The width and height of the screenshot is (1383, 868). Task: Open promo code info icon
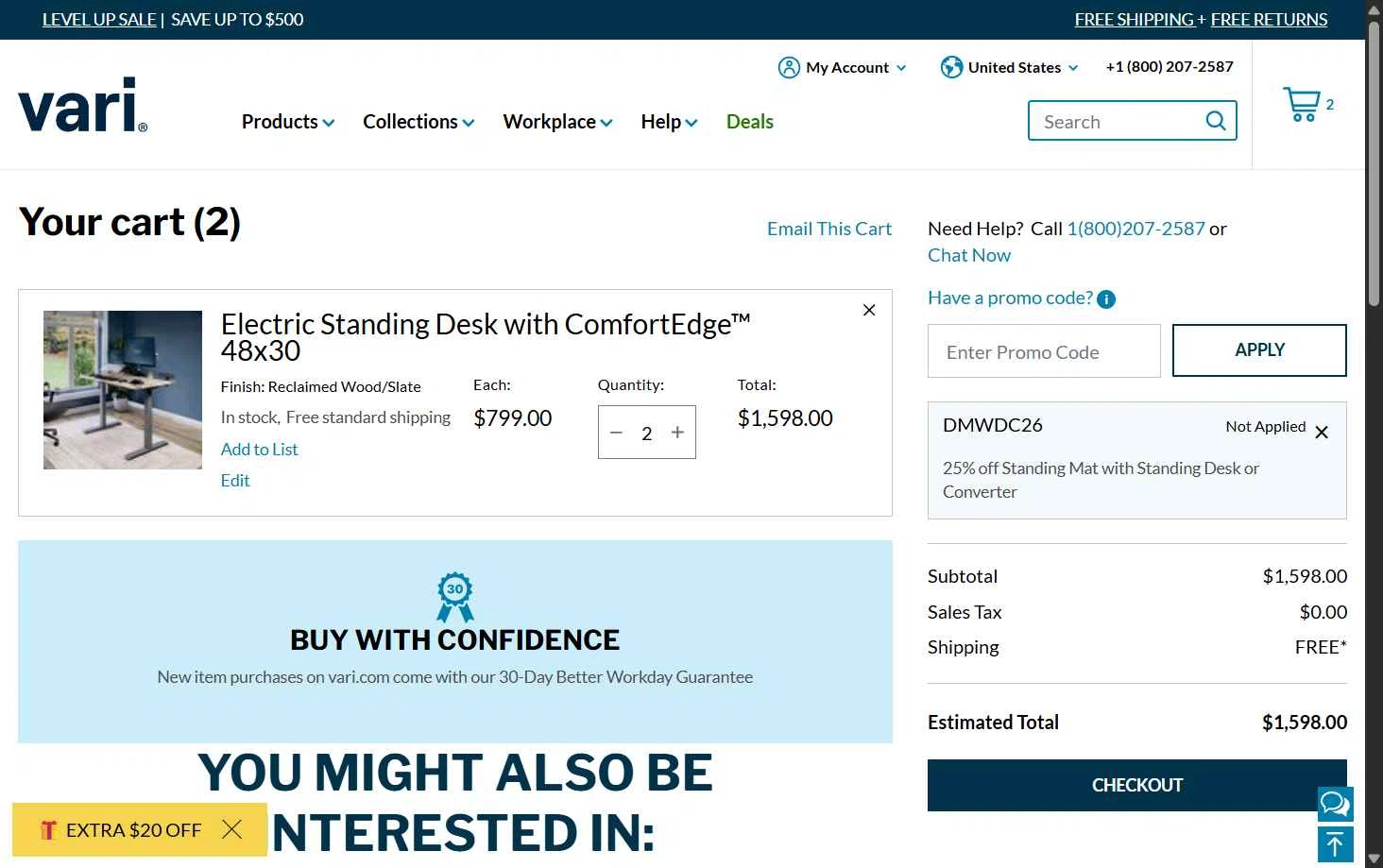pos(1106,299)
